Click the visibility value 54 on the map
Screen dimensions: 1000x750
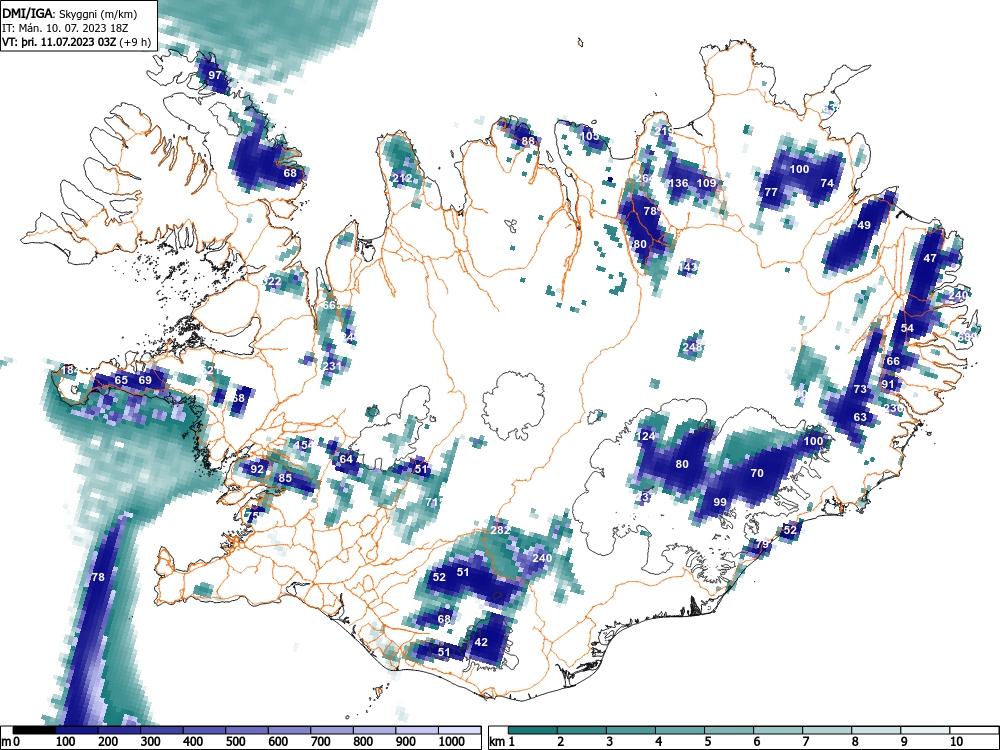pyautogui.click(x=907, y=328)
